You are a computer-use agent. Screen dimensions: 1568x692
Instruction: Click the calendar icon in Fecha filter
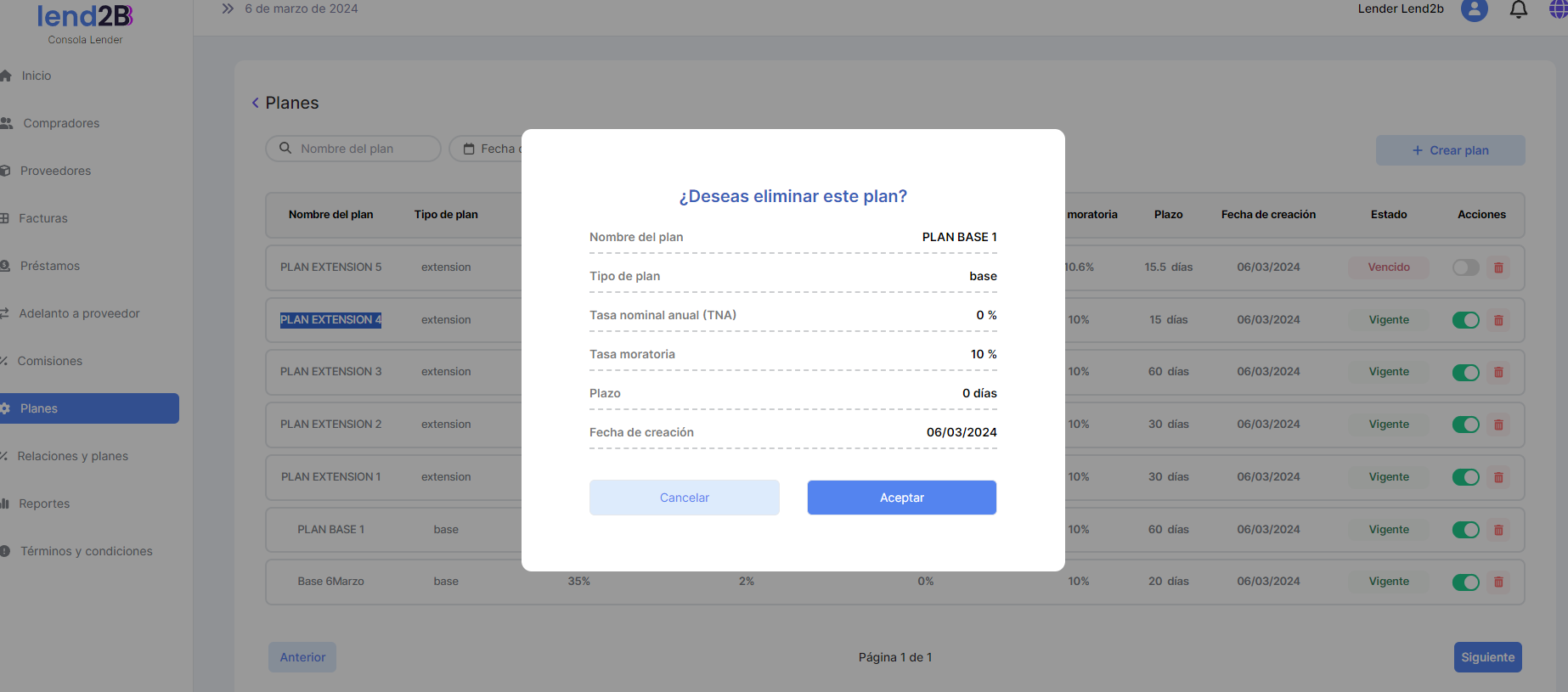click(x=469, y=149)
